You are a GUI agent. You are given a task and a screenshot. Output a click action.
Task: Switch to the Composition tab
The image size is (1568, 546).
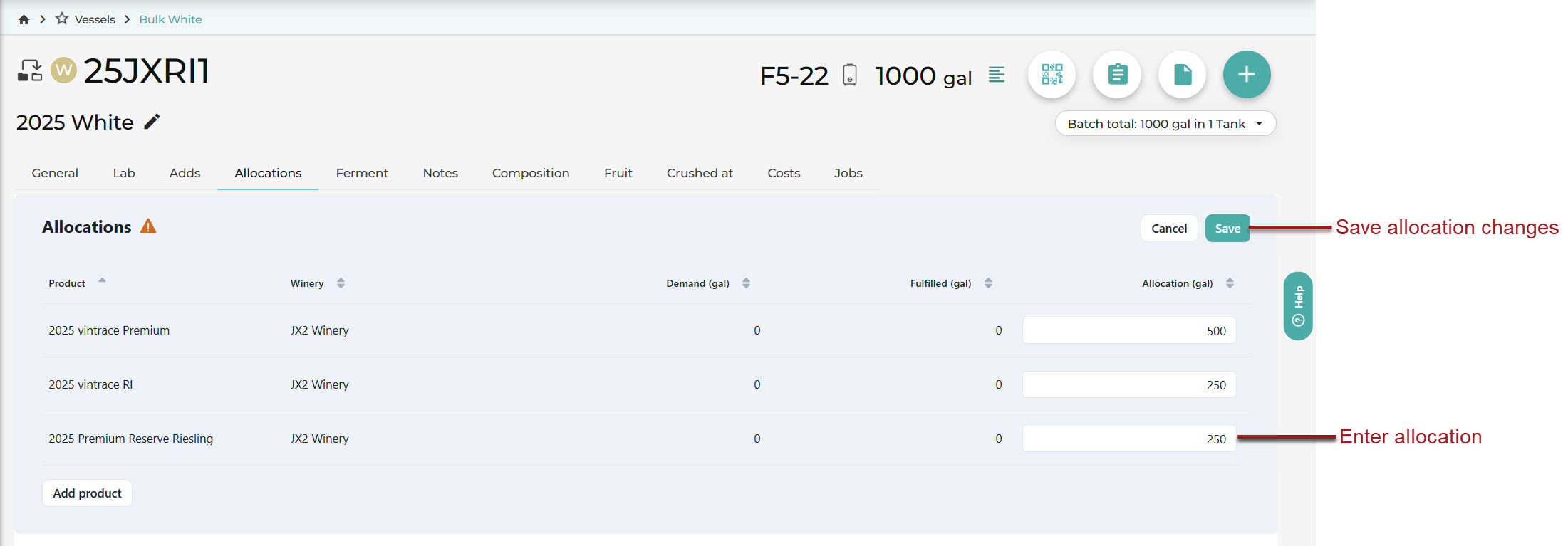531,173
